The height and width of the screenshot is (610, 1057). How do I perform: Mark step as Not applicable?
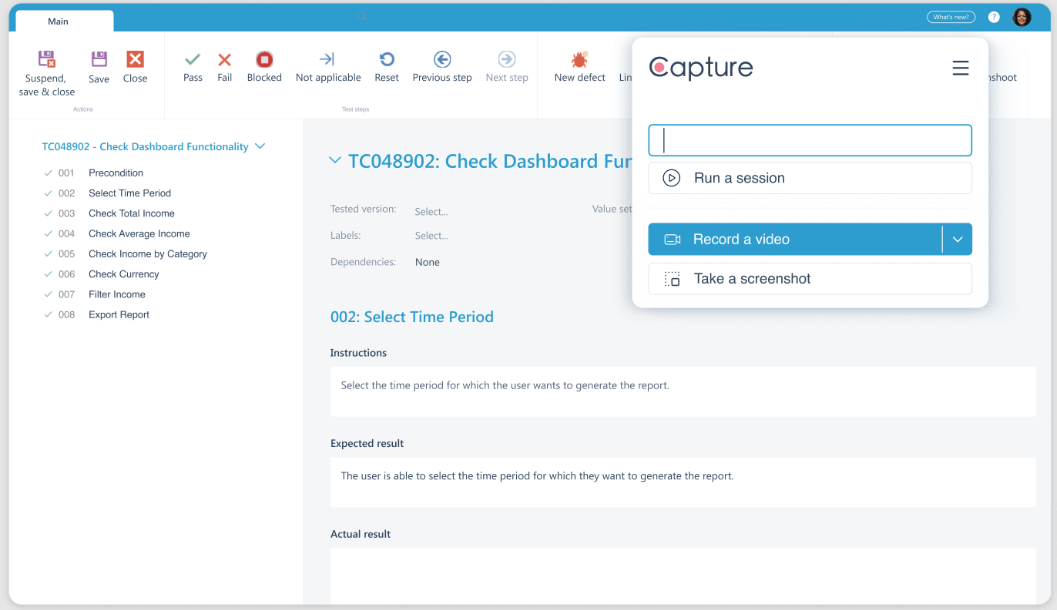pyautogui.click(x=328, y=60)
